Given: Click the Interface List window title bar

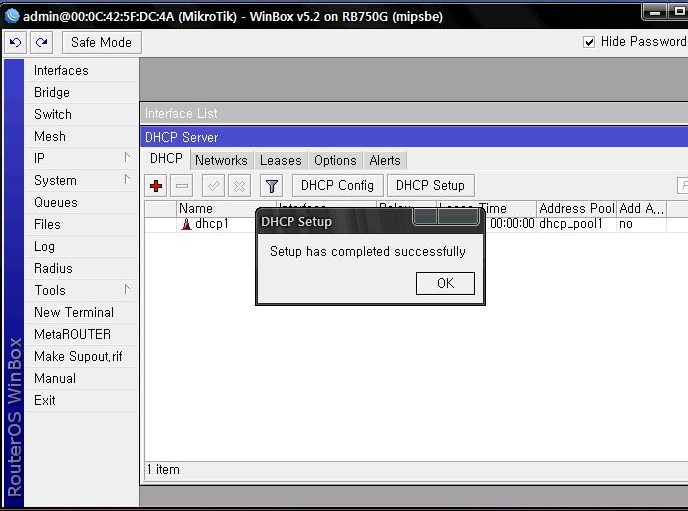Looking at the screenshot, I should (414, 114).
